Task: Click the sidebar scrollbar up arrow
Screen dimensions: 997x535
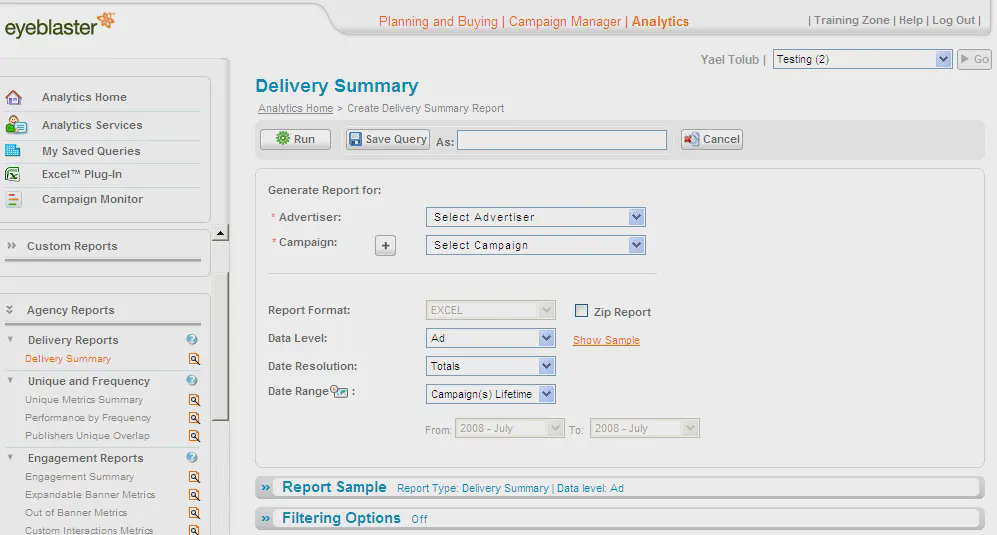Action: pyautogui.click(x=220, y=233)
